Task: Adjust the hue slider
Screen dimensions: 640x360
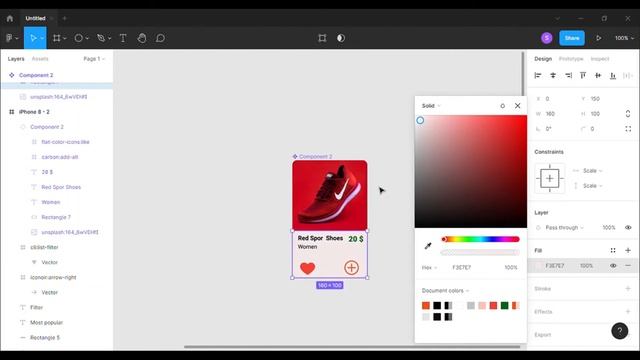Action: (480, 239)
